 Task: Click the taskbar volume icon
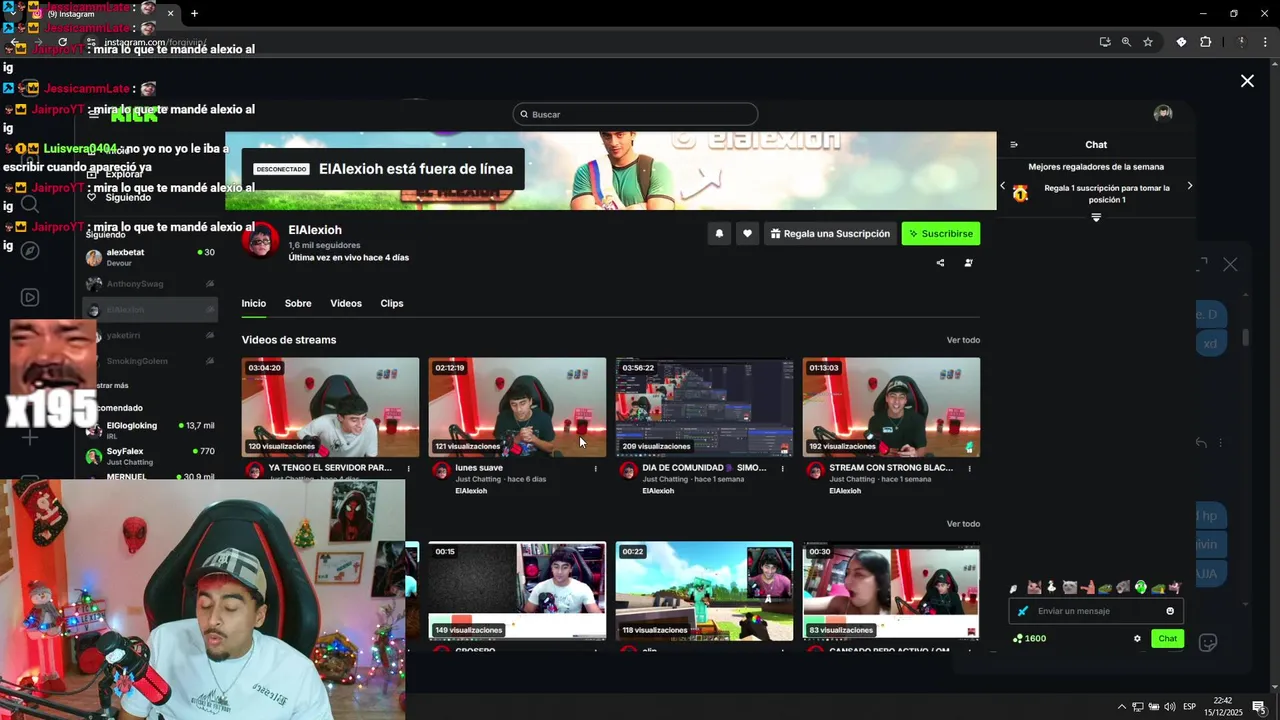click(x=1169, y=707)
